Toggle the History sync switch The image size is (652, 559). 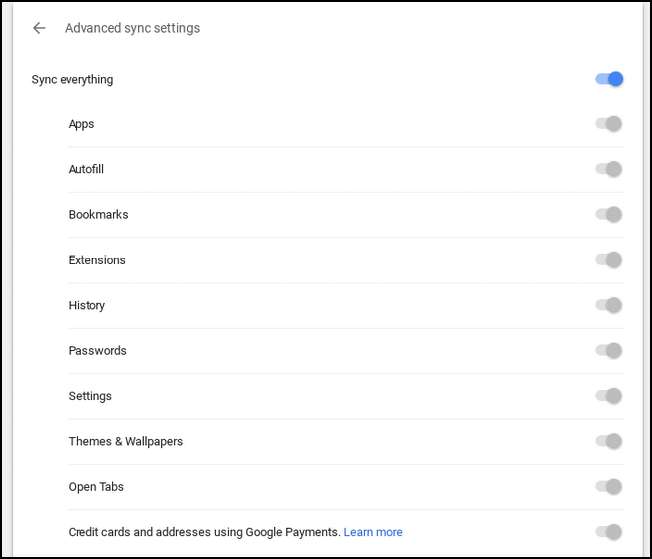click(x=609, y=305)
